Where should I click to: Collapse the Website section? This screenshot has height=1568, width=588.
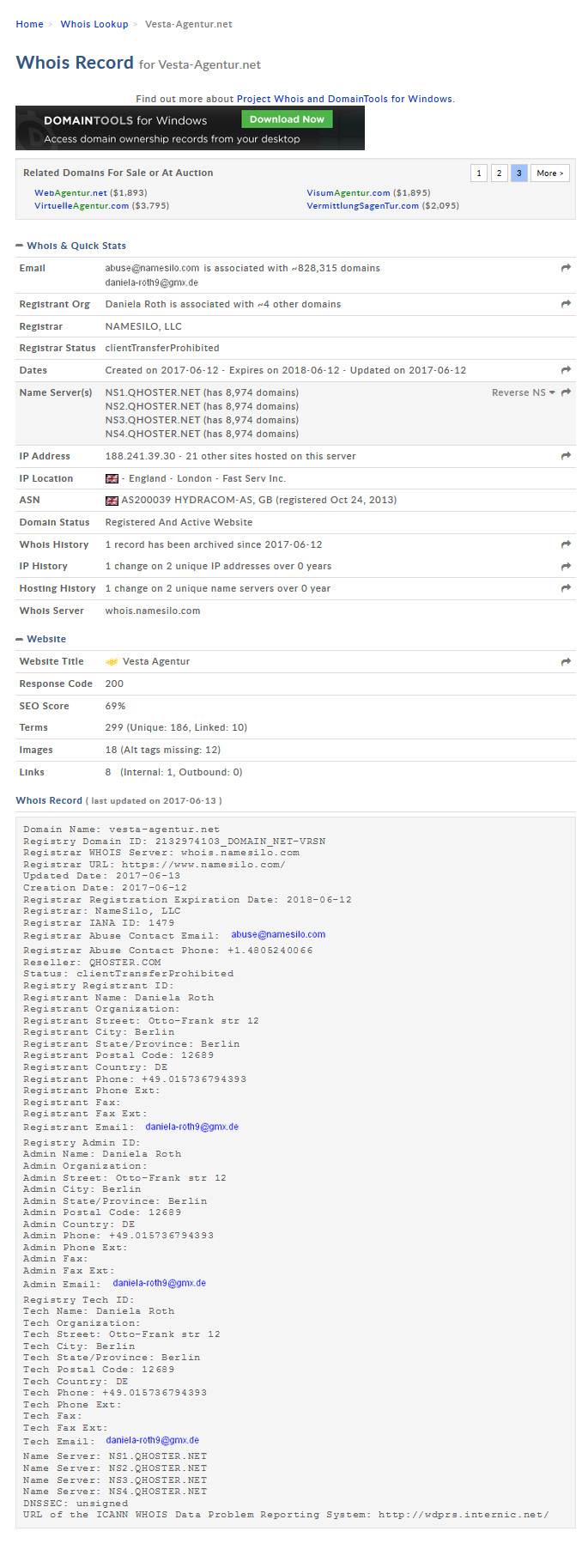click(20, 640)
